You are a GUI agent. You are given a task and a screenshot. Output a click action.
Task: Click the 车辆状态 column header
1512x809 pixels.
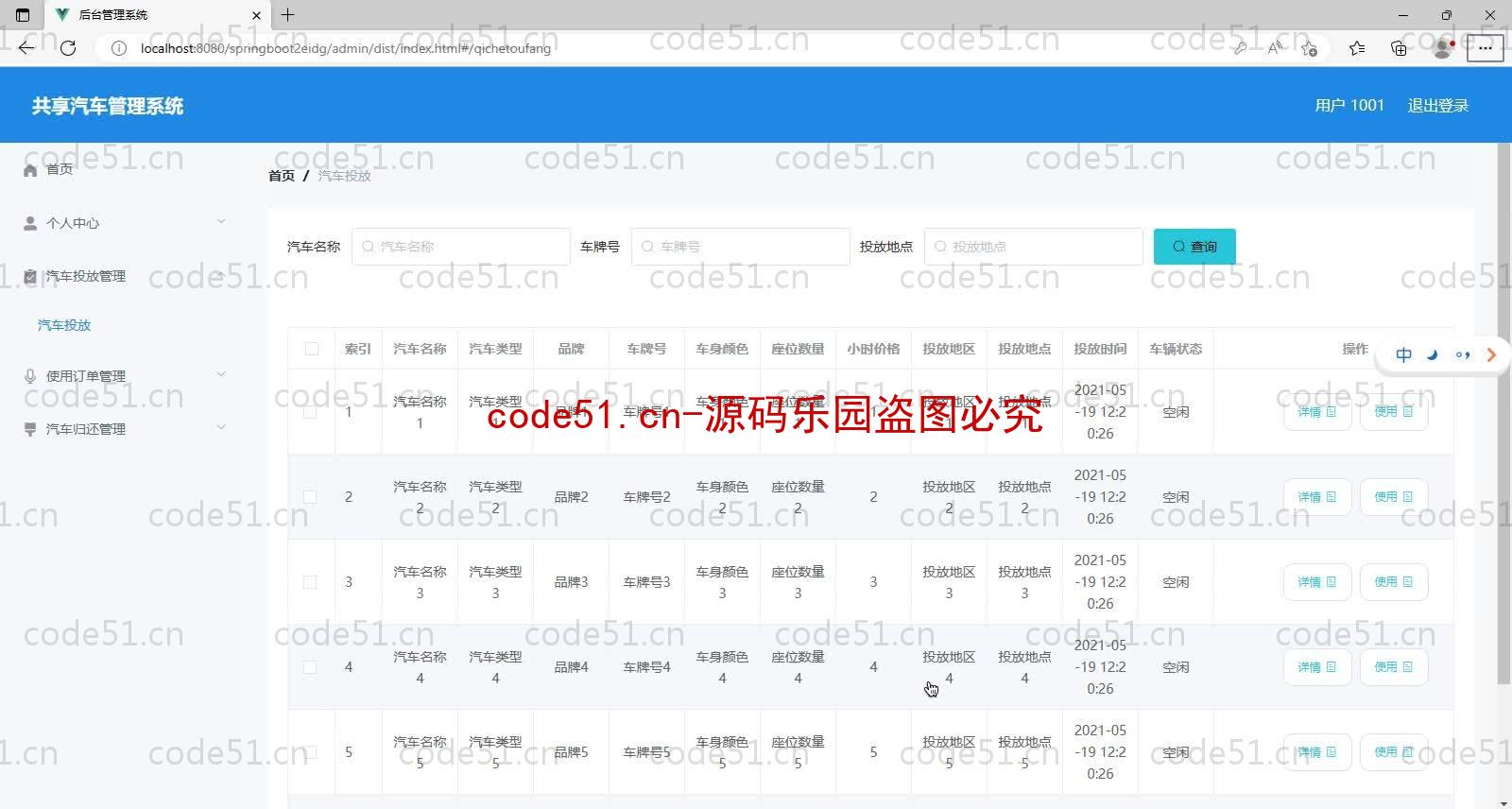click(1176, 349)
